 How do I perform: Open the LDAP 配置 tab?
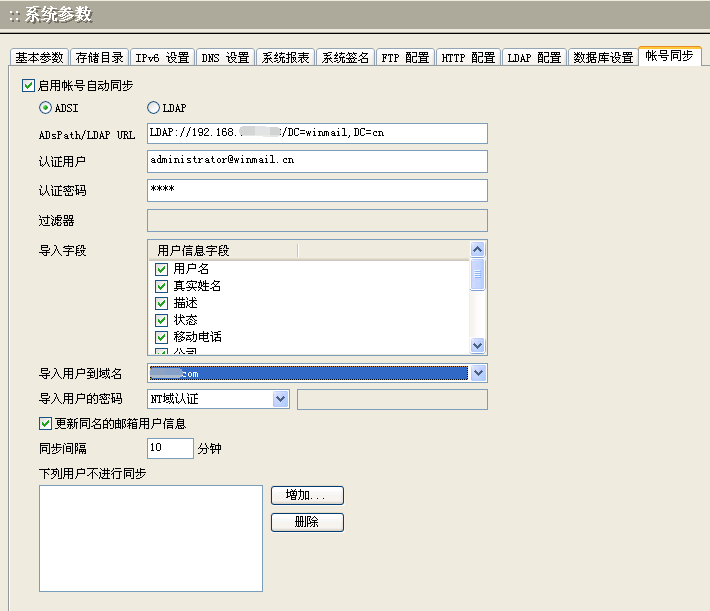pyautogui.click(x=534, y=58)
